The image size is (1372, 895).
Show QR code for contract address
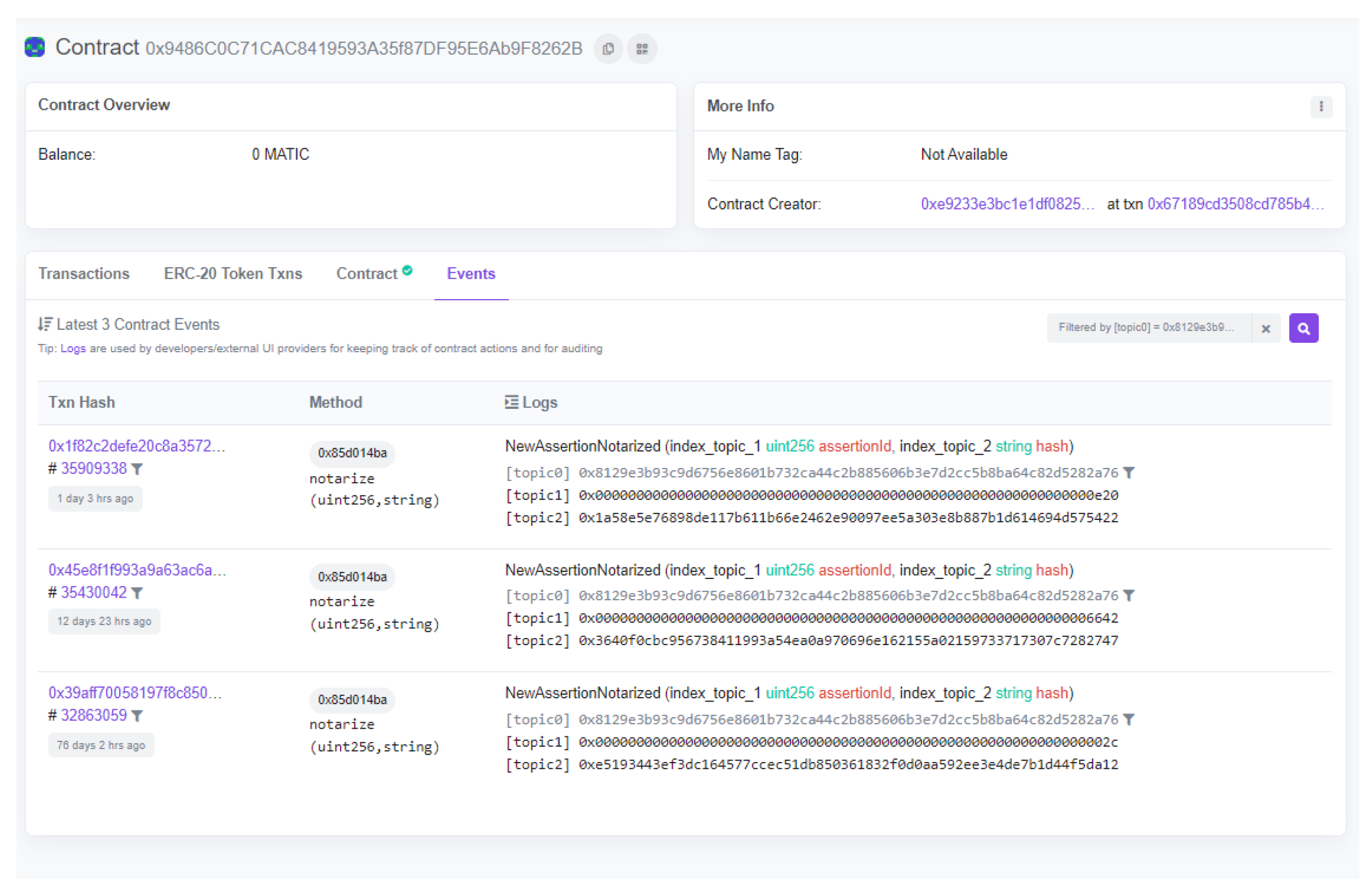pyautogui.click(x=642, y=49)
